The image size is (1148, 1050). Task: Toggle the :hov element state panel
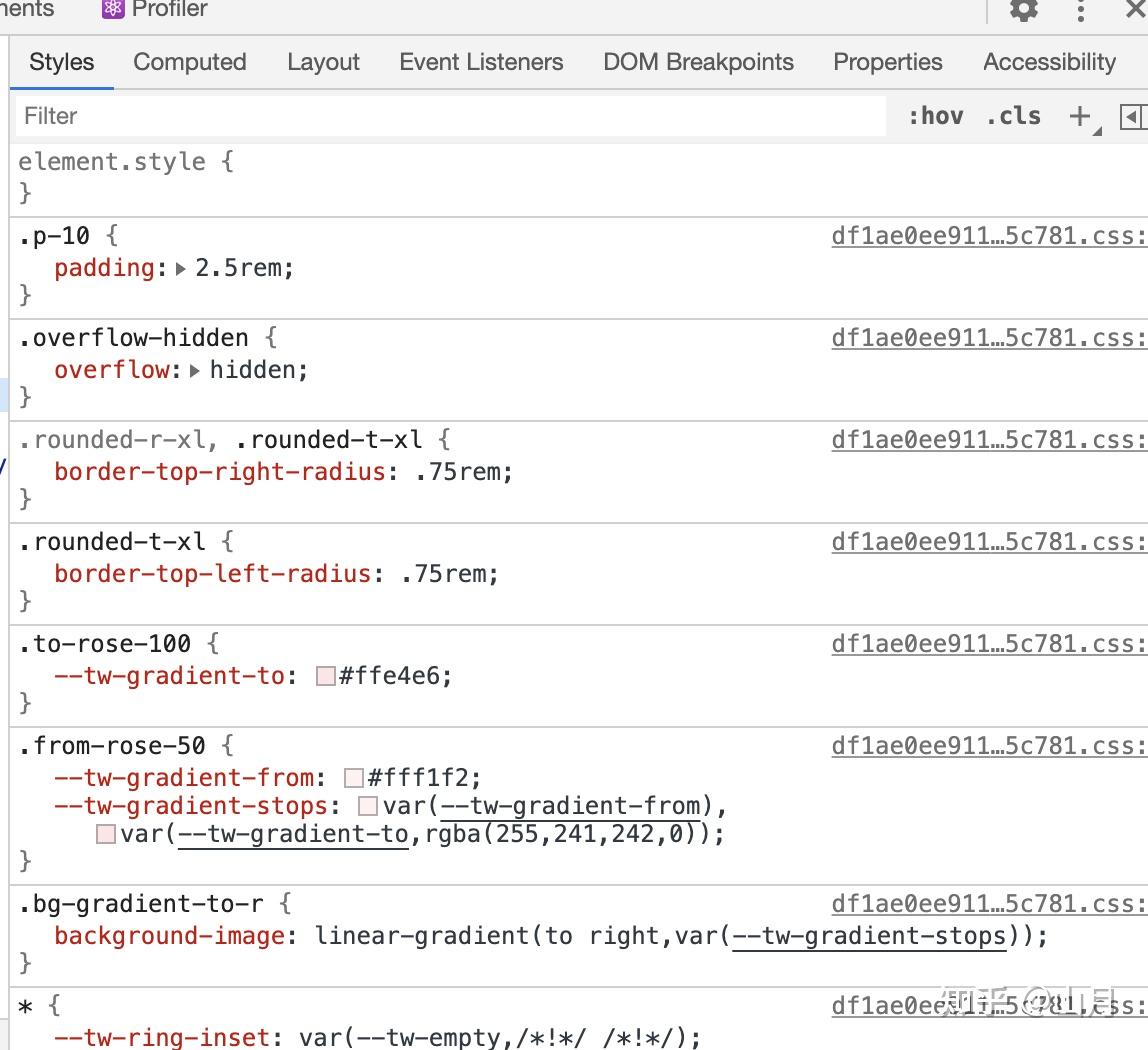(x=935, y=116)
